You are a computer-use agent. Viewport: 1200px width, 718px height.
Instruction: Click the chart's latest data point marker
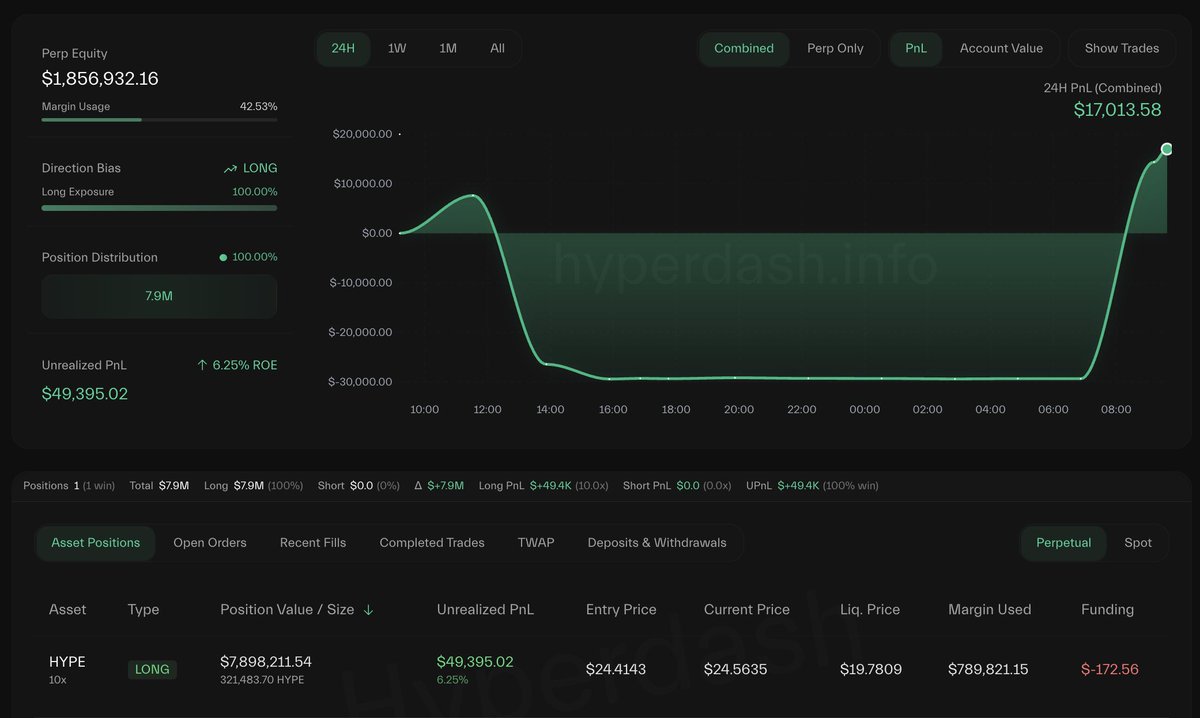click(1166, 149)
